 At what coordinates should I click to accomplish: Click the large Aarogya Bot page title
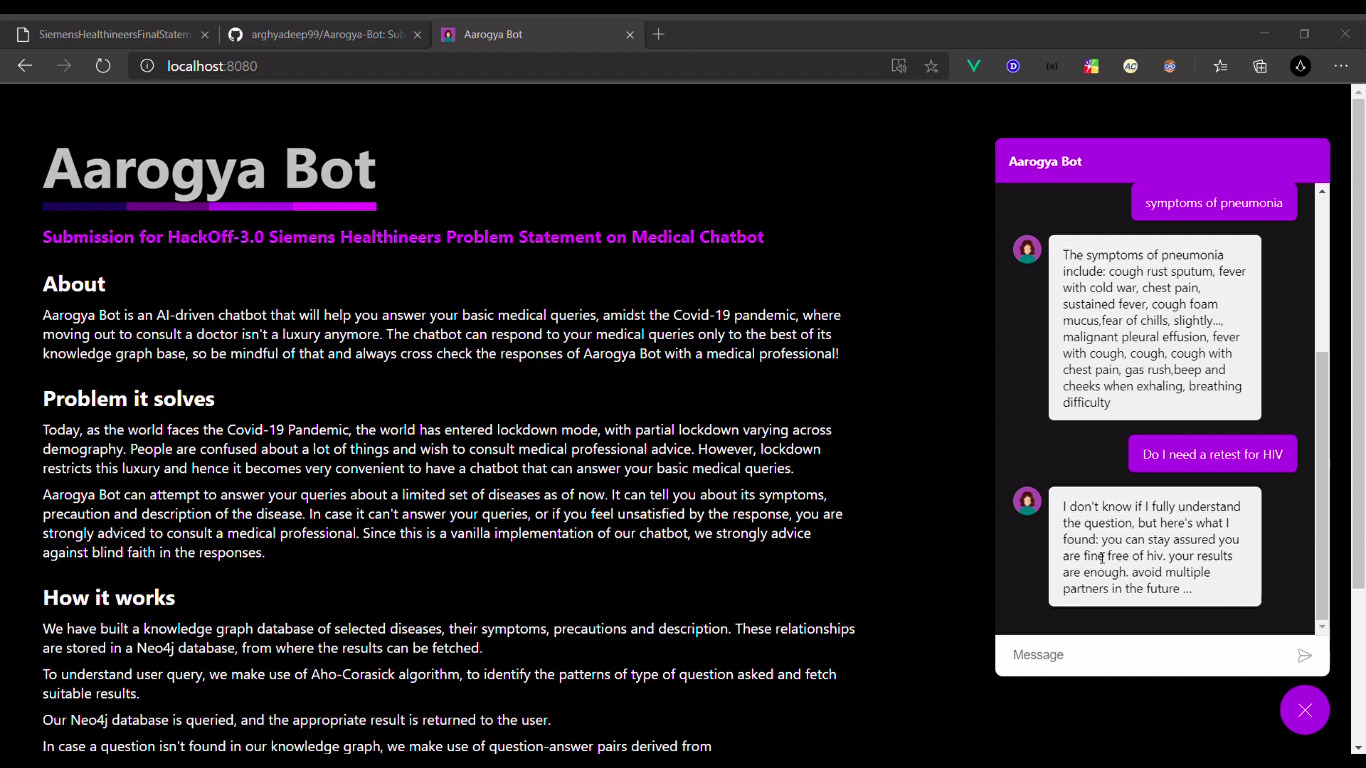[209, 168]
